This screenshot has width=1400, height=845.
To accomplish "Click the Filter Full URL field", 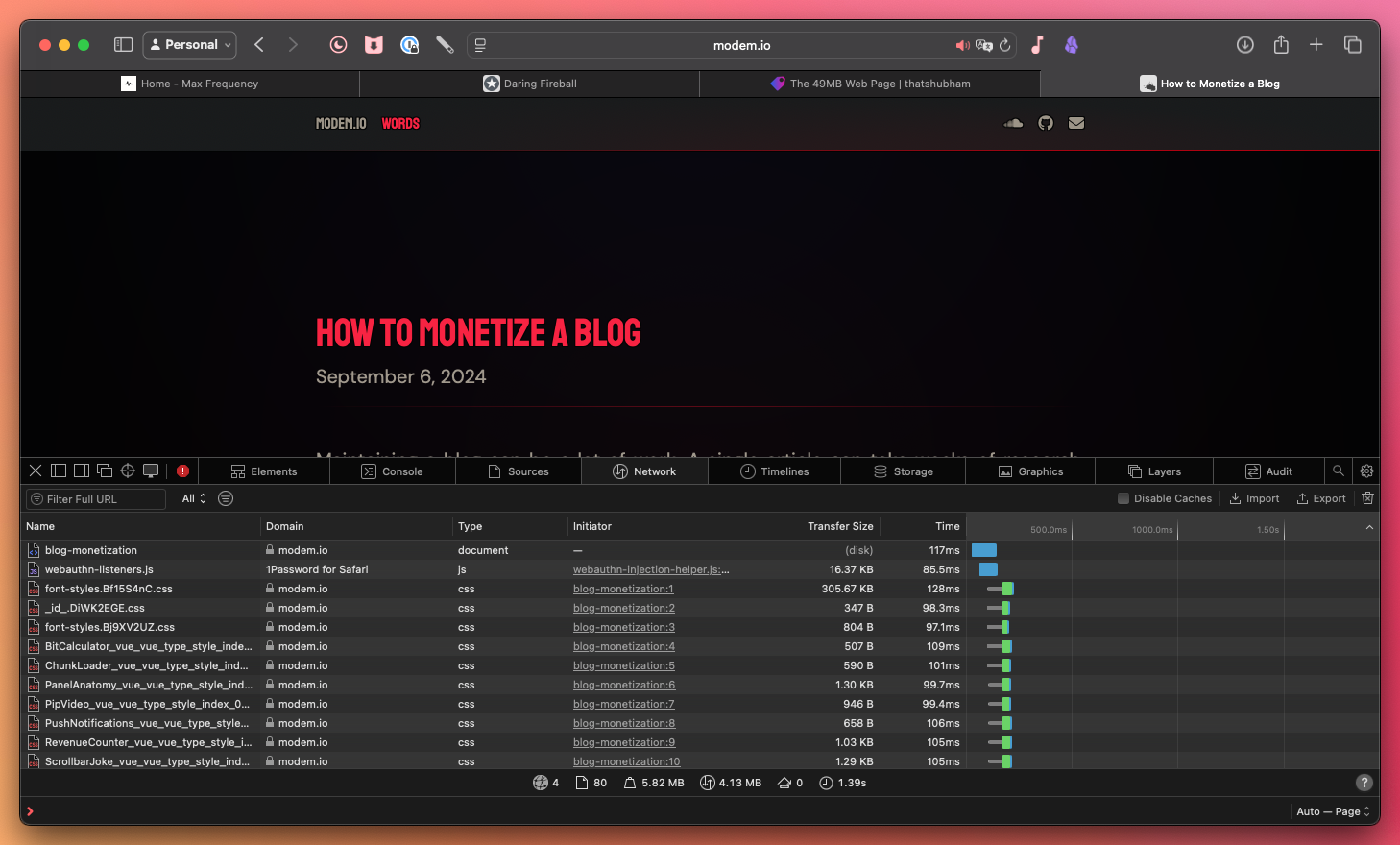I will click(x=96, y=499).
